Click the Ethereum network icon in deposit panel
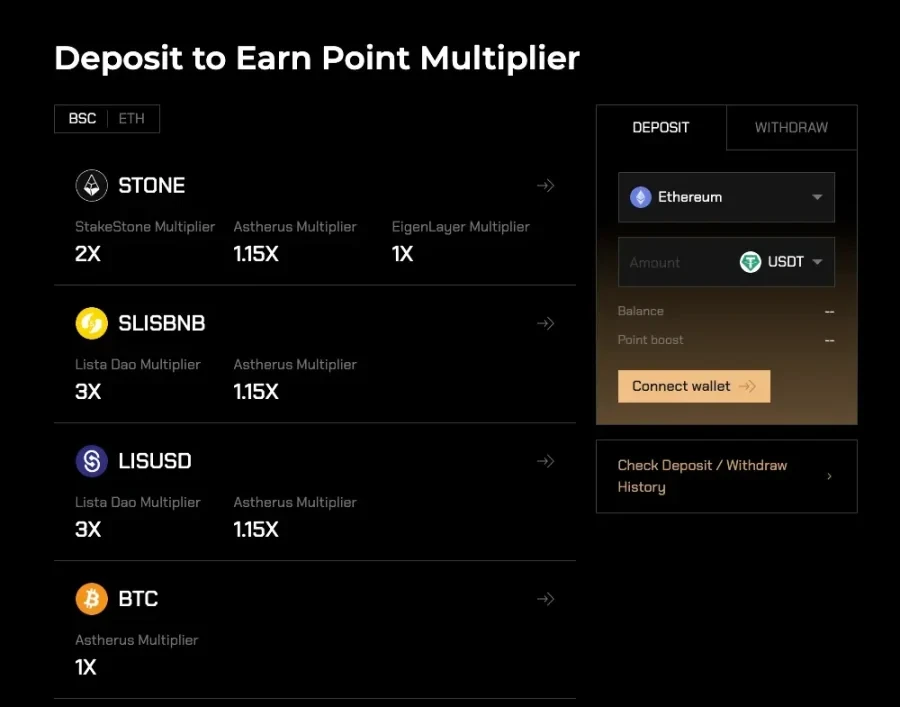Viewport: 900px width, 707px height. click(644, 197)
